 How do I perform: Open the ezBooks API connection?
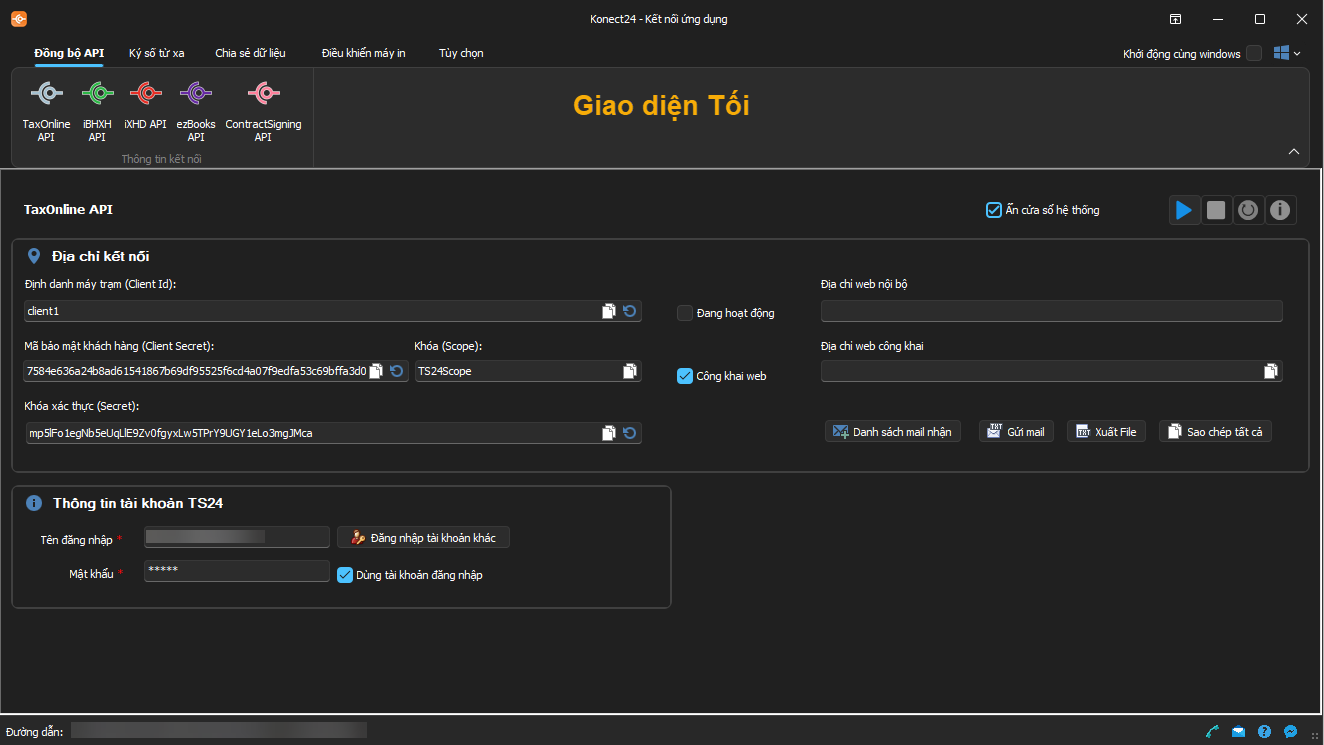click(196, 111)
